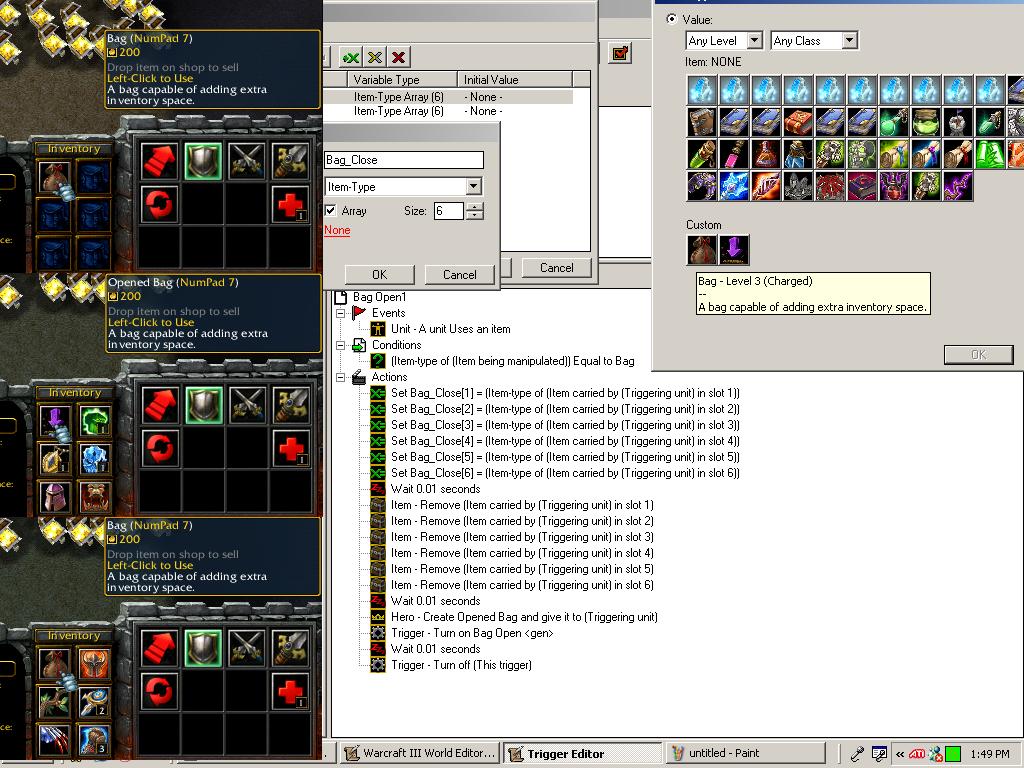The image size is (1024, 768).
Task: Pick the scroll with red ribbon icon
Action: 958,154
